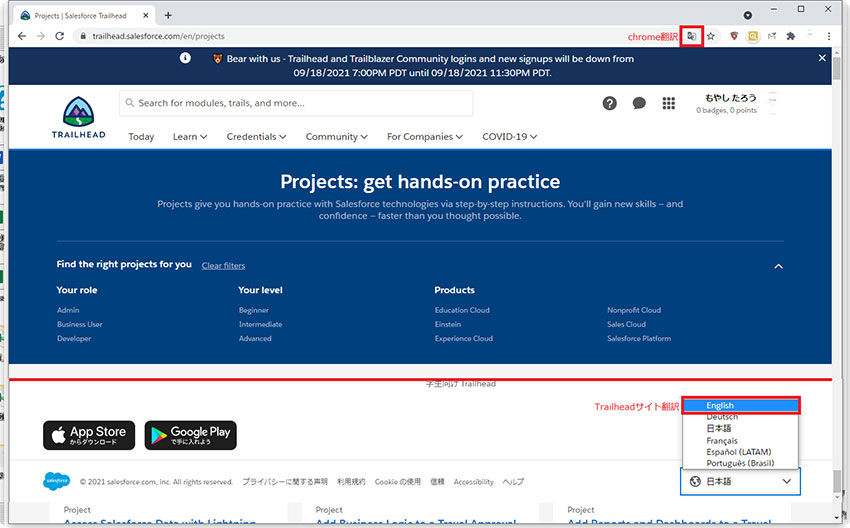The width and height of the screenshot is (850, 528).
Task: Click the shield extension icon in toolbar
Action: (x=734, y=36)
